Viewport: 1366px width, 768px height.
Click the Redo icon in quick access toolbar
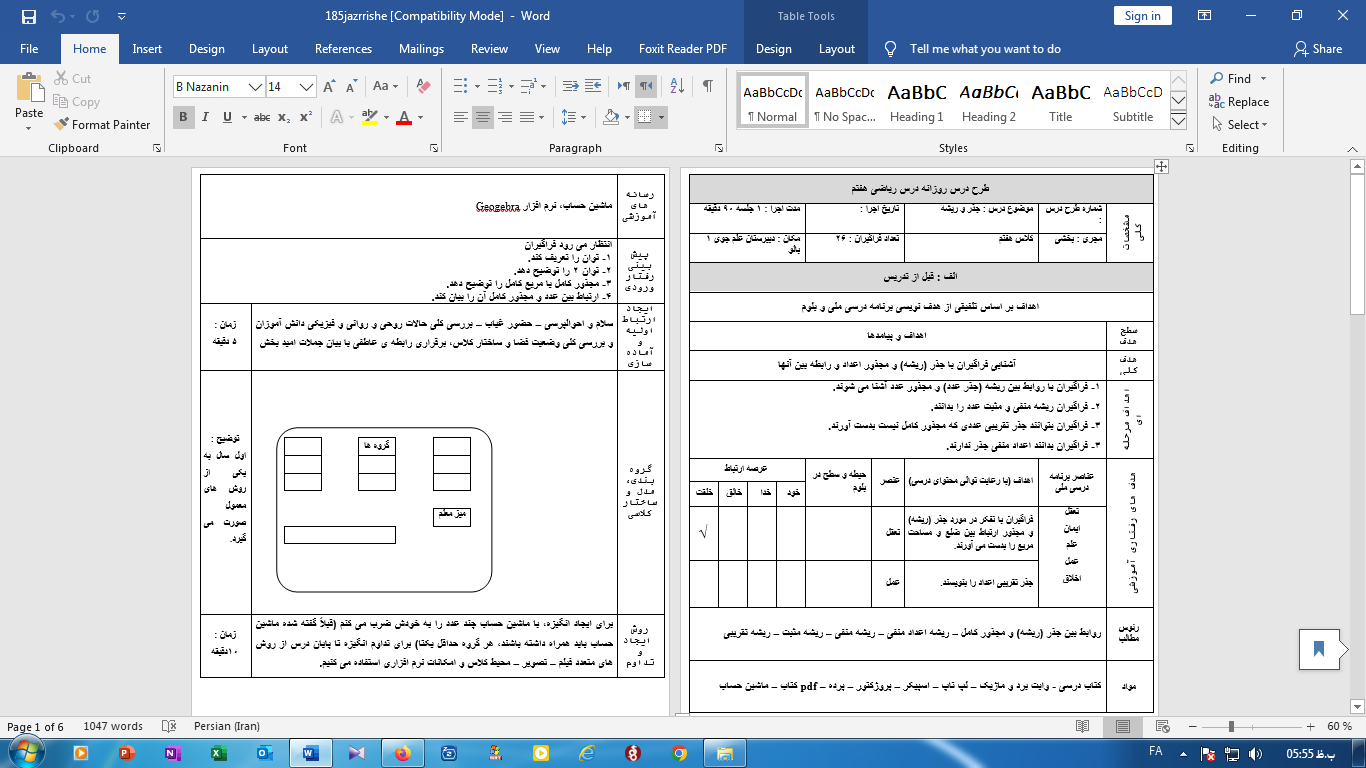pos(92,16)
